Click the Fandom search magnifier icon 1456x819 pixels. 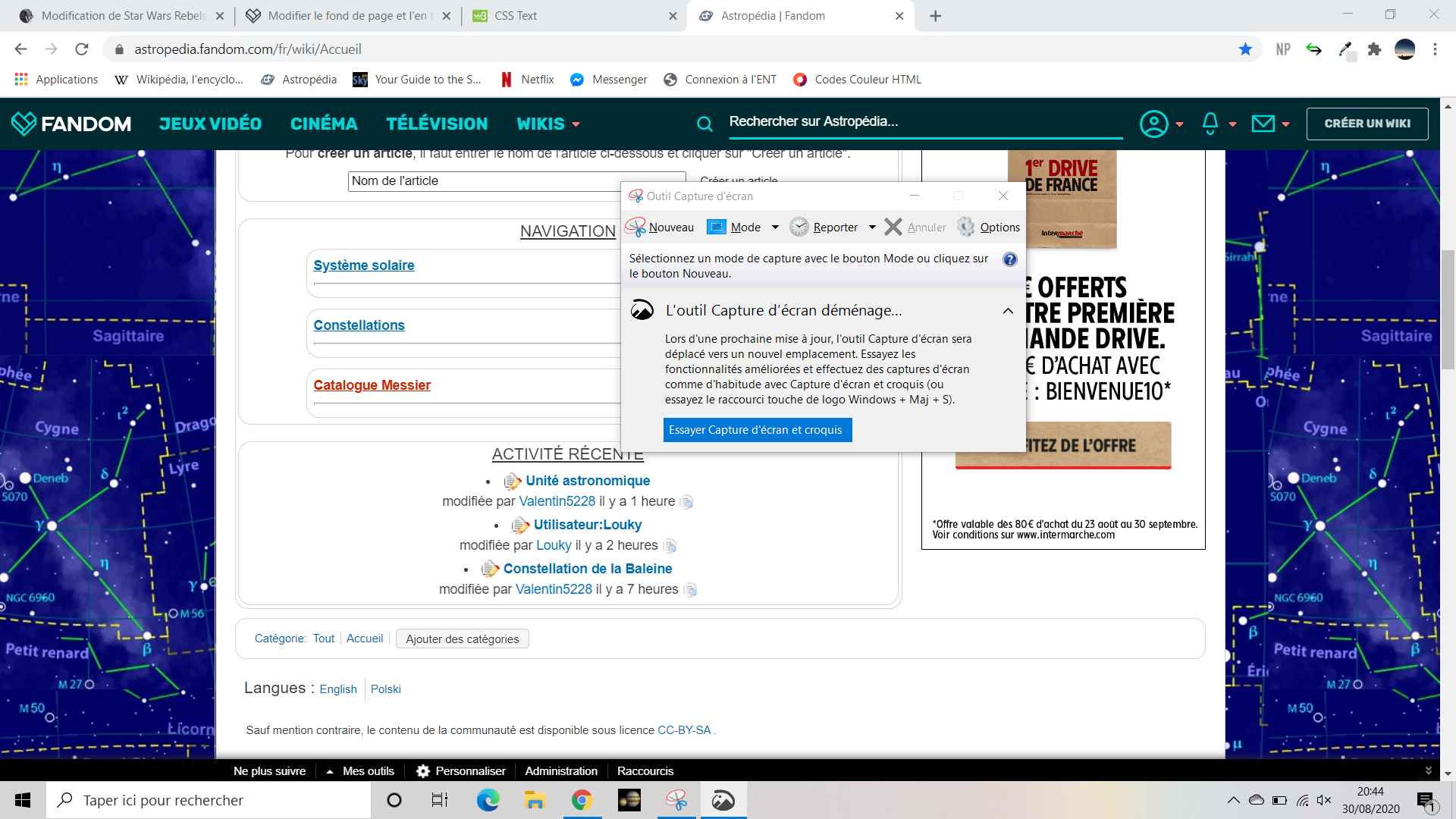704,124
